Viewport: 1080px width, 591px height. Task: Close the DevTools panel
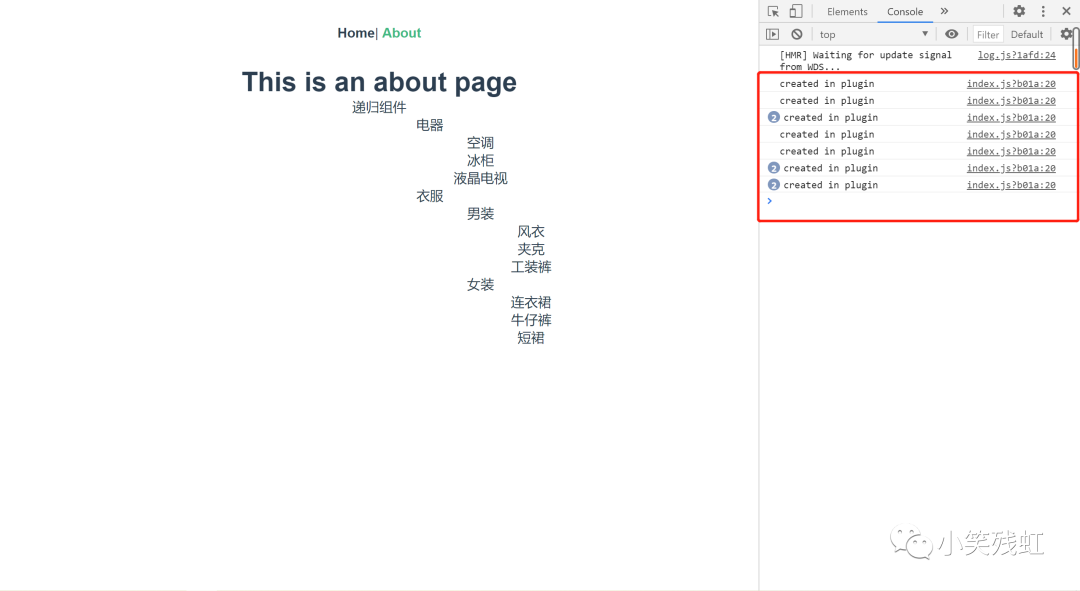(x=1066, y=11)
